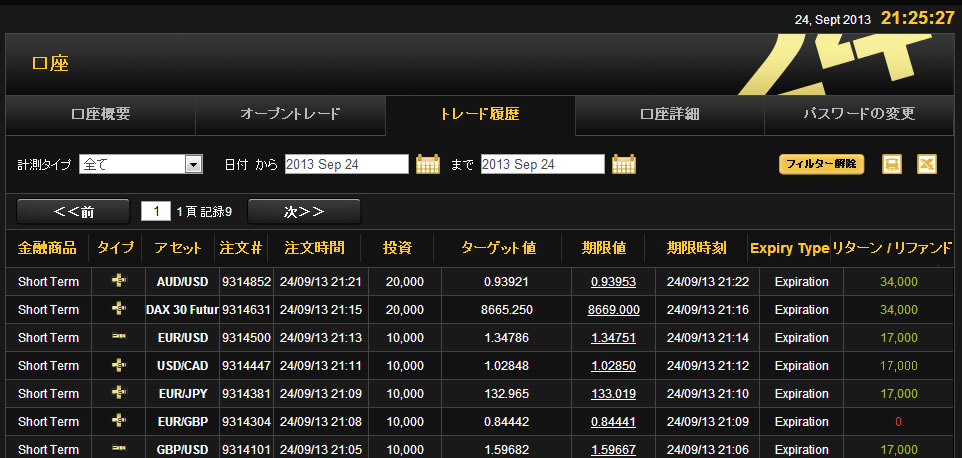Click the red 0 return value
962x458 pixels.
point(899,422)
